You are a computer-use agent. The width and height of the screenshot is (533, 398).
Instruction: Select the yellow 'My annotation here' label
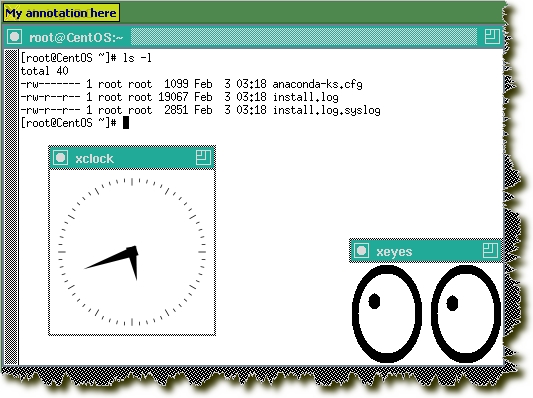pyautogui.click(x=62, y=13)
